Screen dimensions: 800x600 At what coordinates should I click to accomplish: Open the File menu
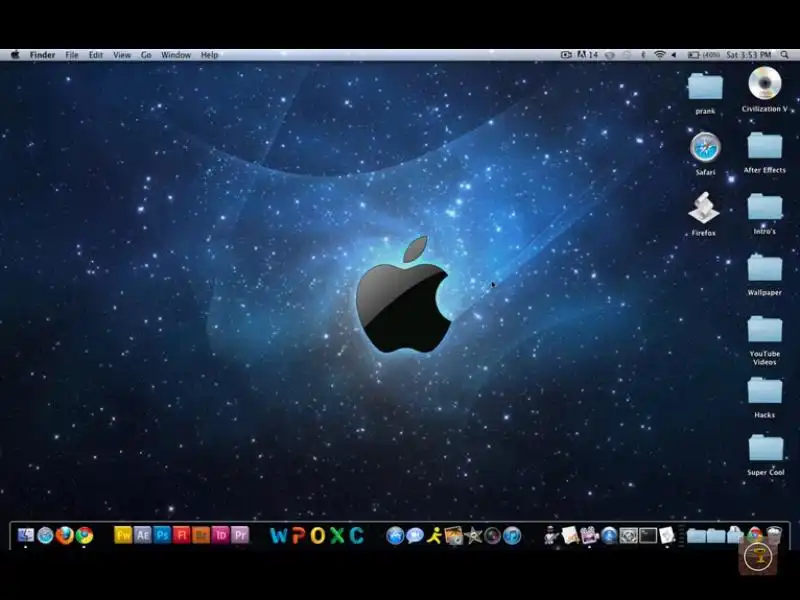[x=72, y=55]
